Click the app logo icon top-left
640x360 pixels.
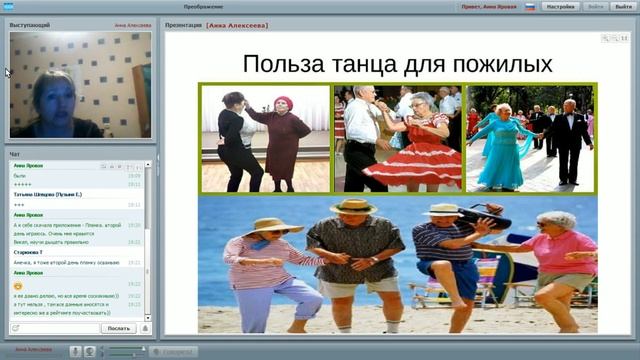8,7
